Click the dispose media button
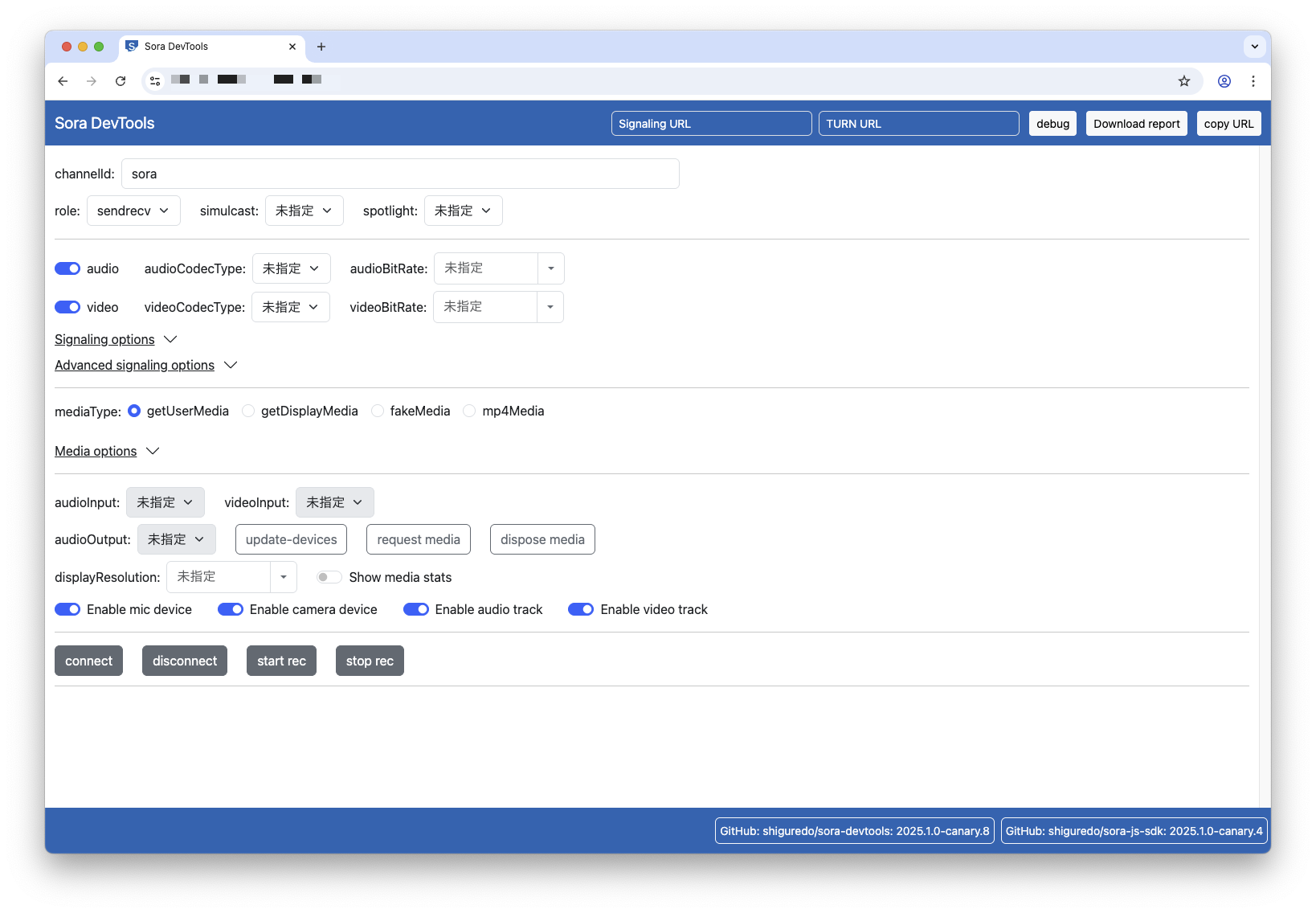 coord(542,539)
